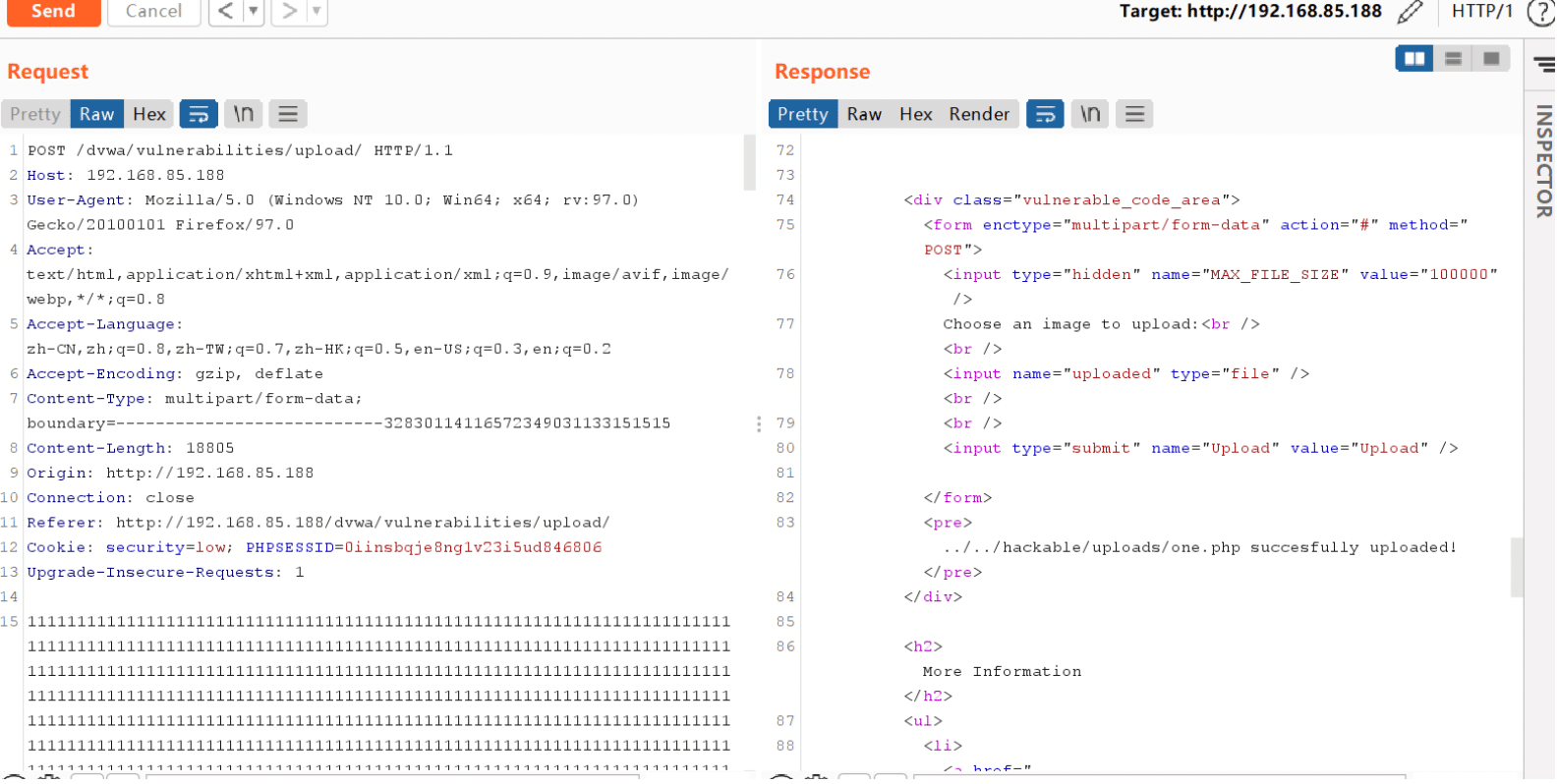Click the Response vertical scrollbar
1557x784 pixels.
click(x=1517, y=567)
